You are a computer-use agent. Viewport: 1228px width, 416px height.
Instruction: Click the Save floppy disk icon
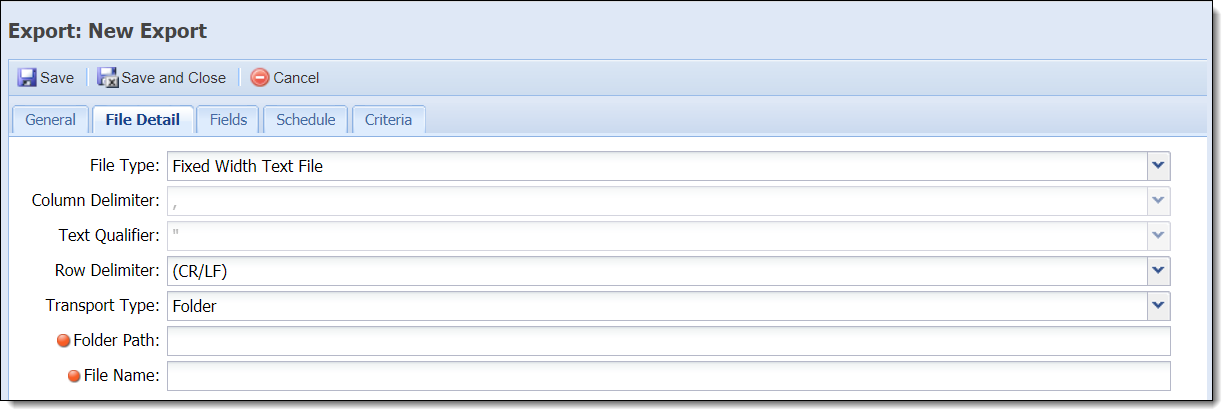point(27,77)
